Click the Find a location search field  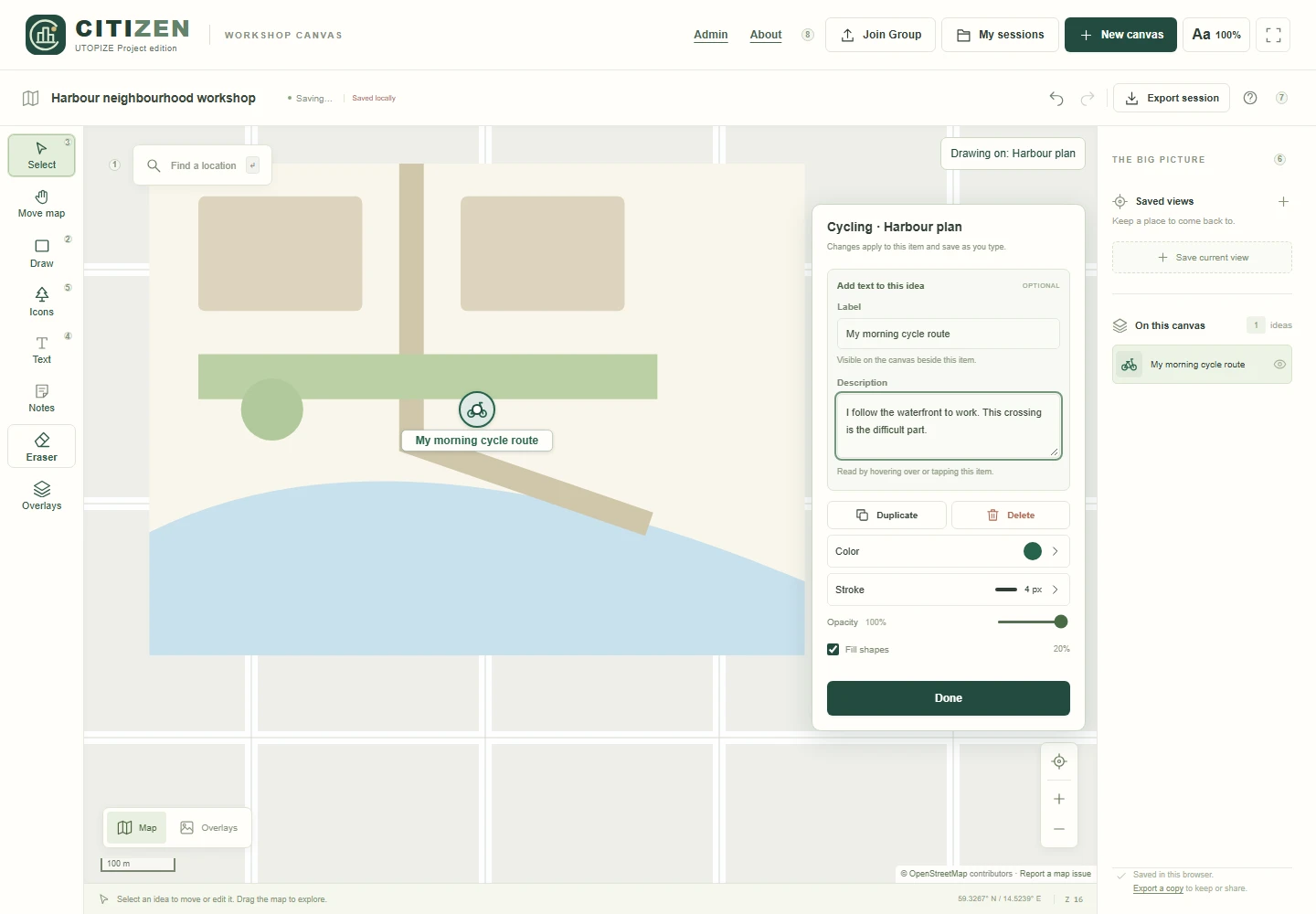[203, 165]
